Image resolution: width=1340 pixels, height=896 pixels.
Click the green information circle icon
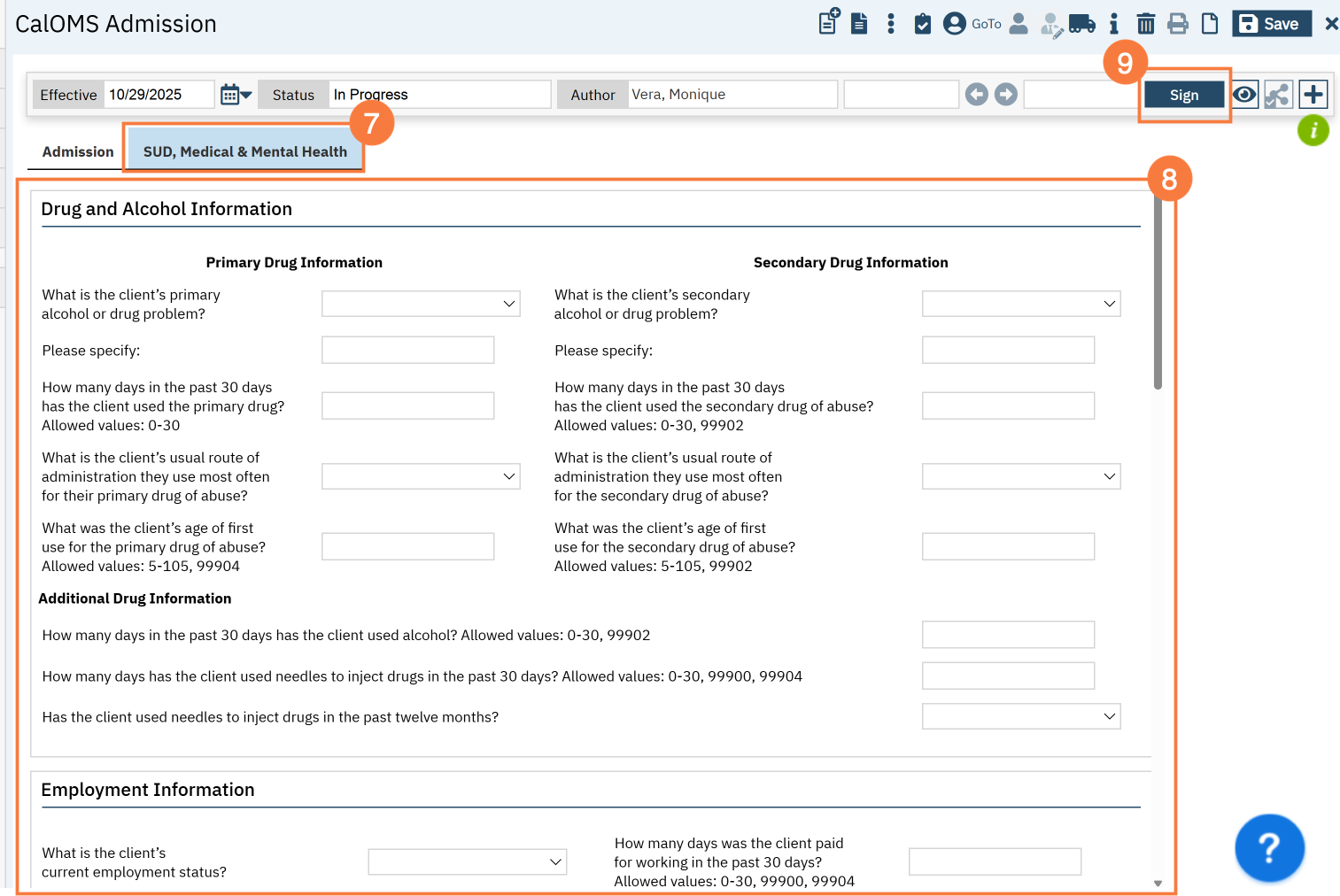tap(1313, 131)
